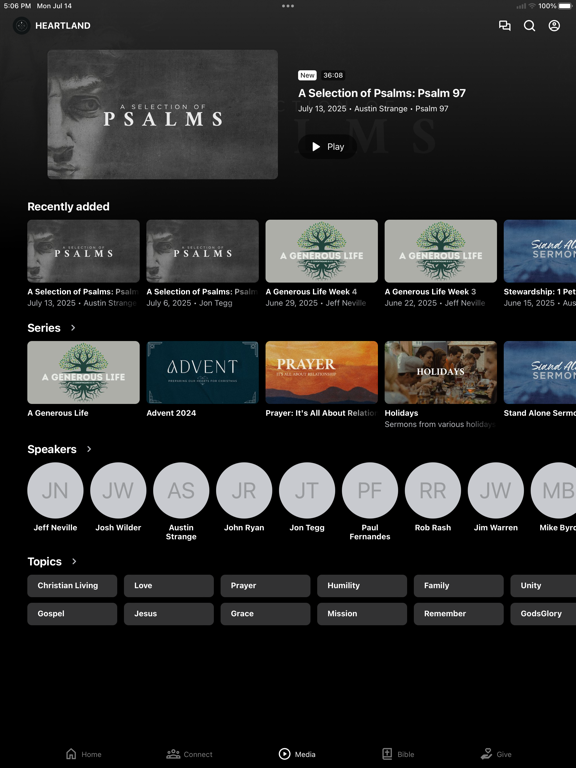Expand the Series section chevron
This screenshot has width=576, height=768.
pyautogui.click(x=73, y=328)
